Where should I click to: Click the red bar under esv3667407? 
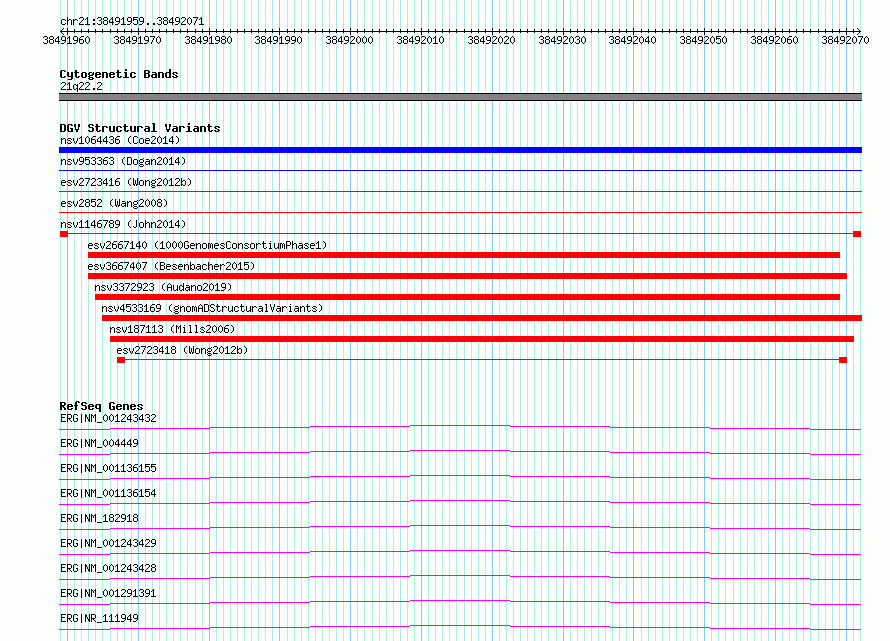tap(467, 276)
